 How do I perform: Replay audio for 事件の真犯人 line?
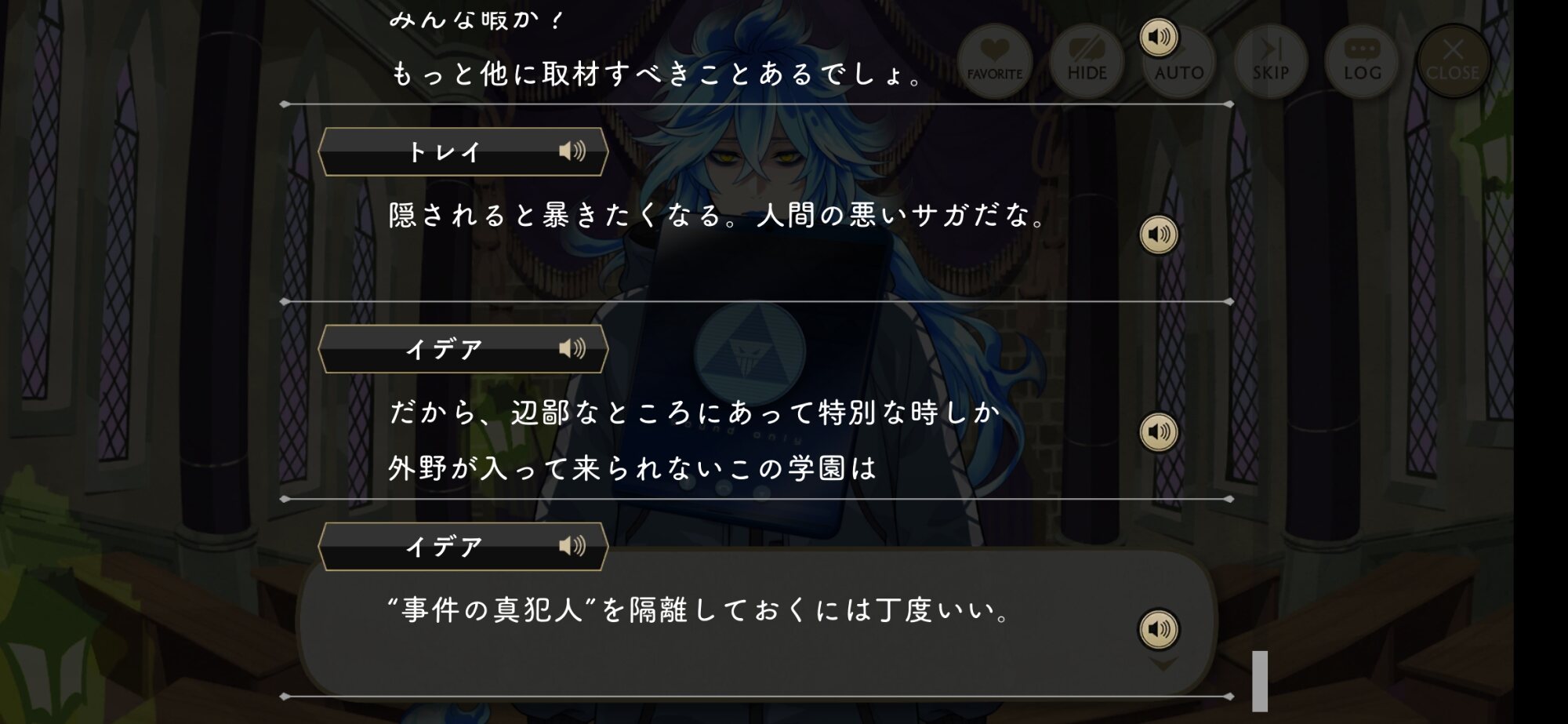1159,629
